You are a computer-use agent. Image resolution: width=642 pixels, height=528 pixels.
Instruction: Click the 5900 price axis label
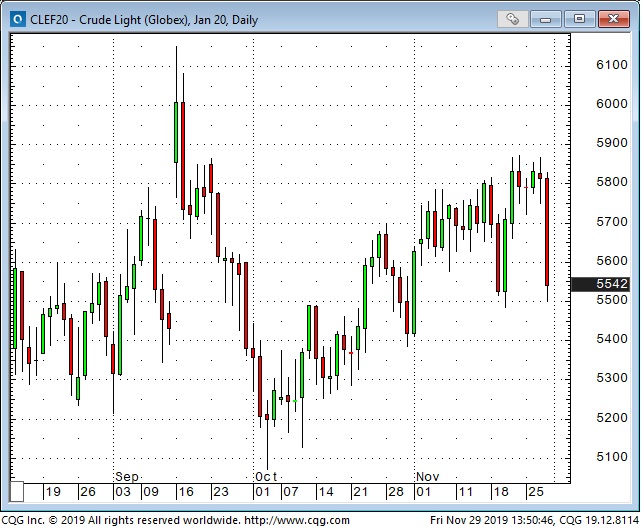[x=612, y=143]
